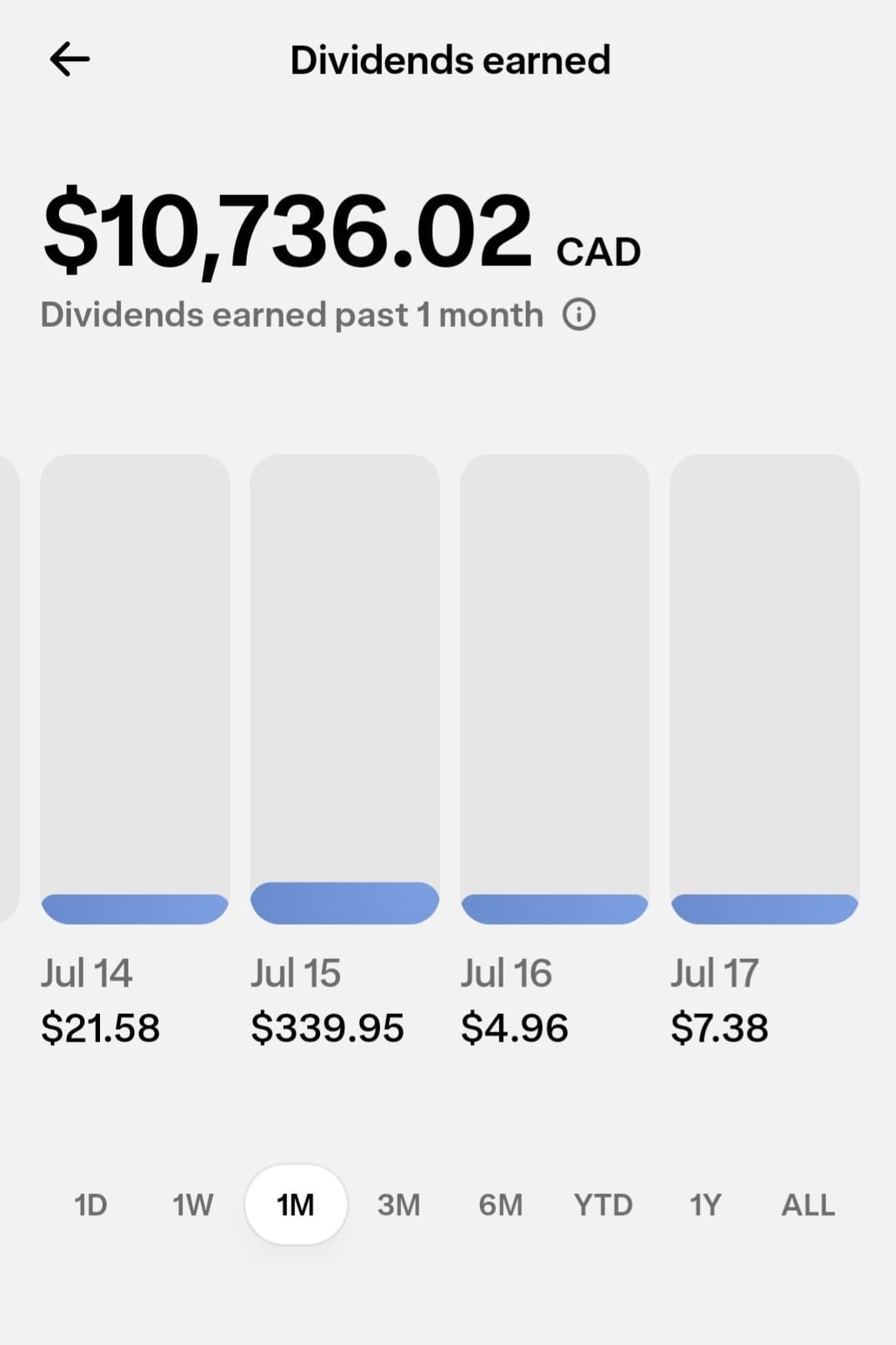
Task: Select the Jul 16 bar
Action: (x=555, y=689)
